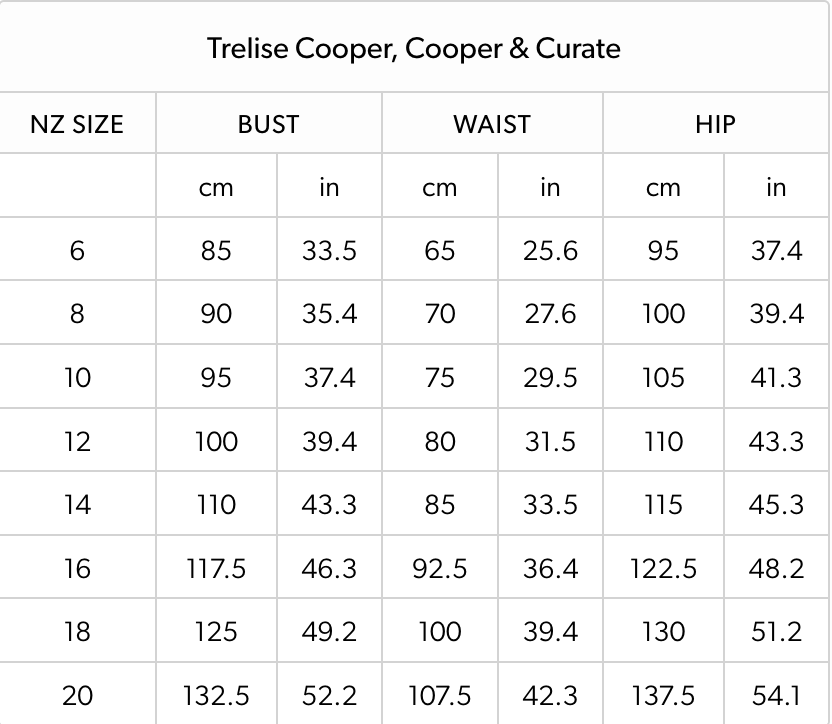Click the WAIST column header
Viewport: 832px width, 724px height.
coord(492,125)
